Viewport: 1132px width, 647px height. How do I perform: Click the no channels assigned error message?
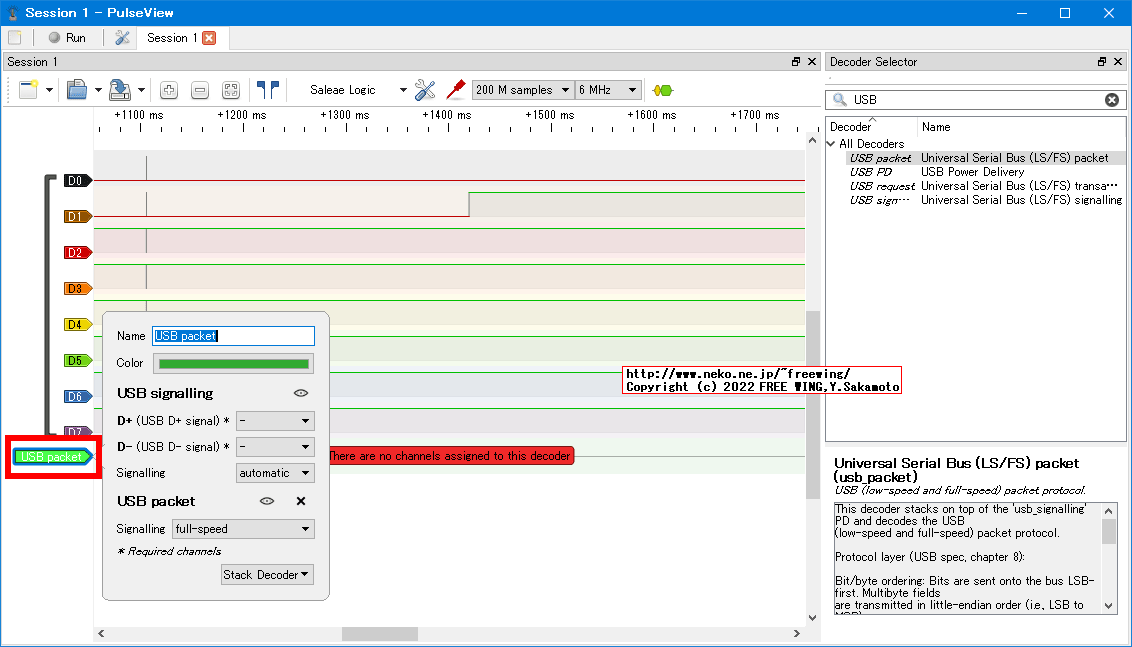450,456
